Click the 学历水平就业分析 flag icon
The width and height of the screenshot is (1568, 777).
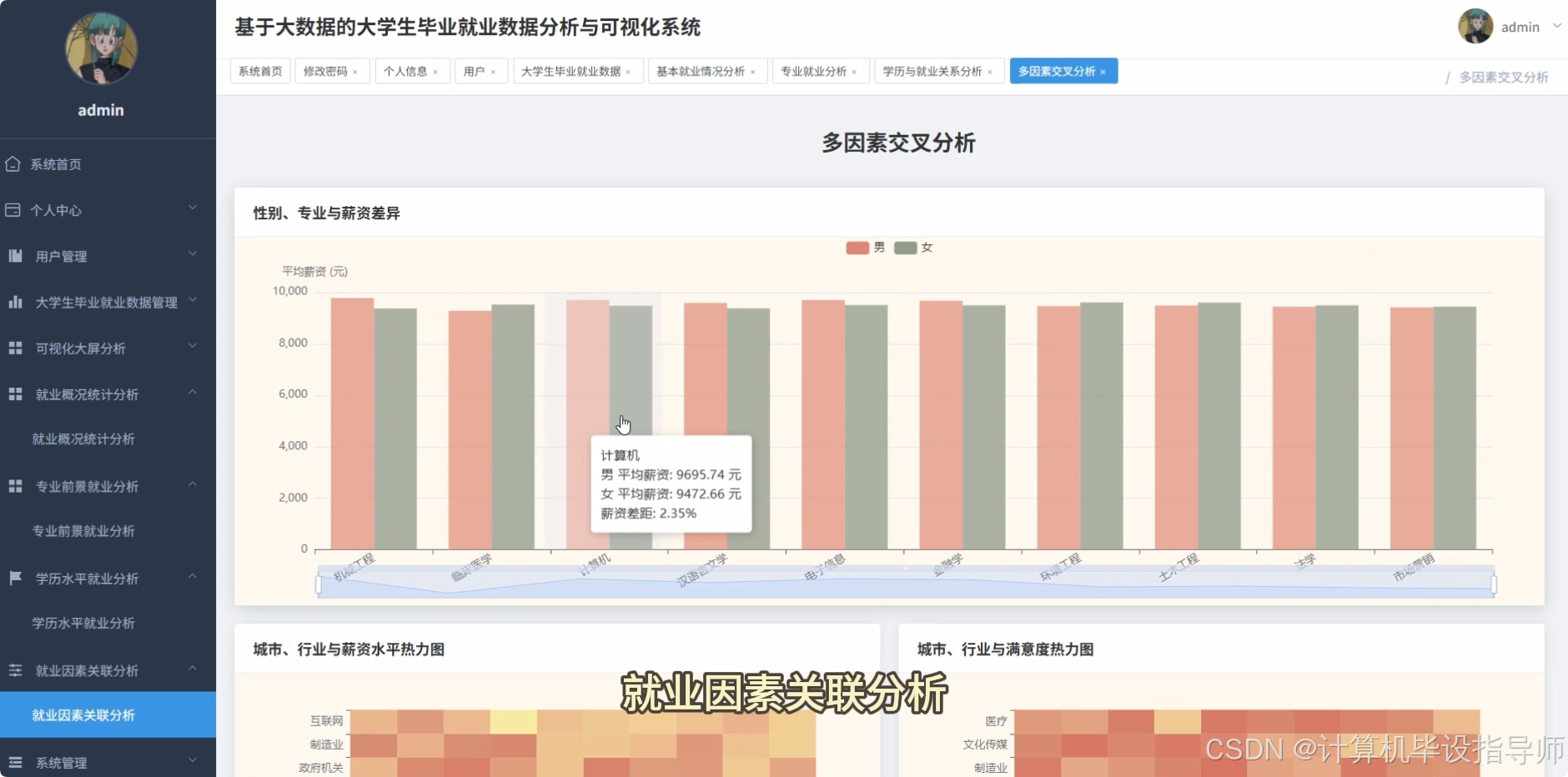[14, 578]
